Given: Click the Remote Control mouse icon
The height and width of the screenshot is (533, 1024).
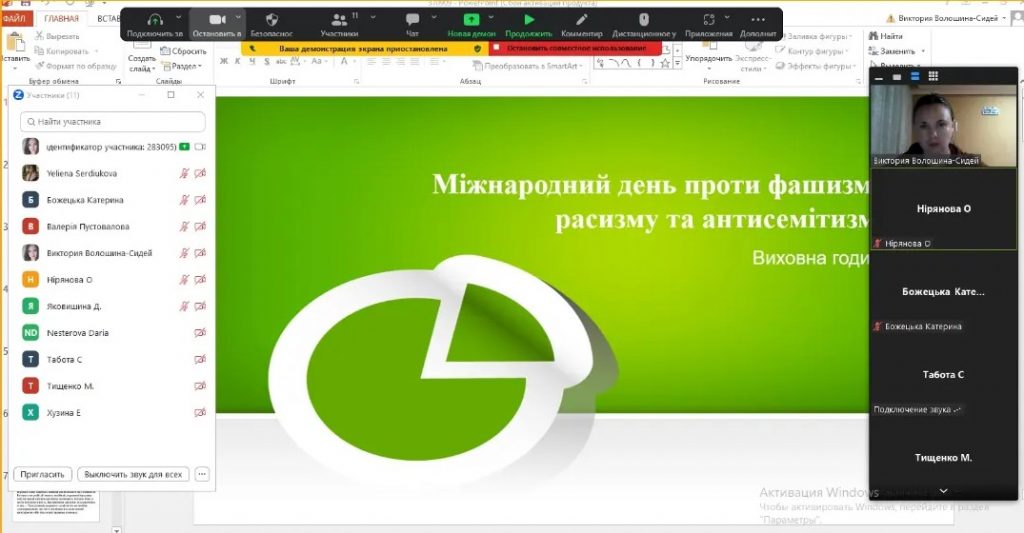Looking at the screenshot, I should click(643, 20).
